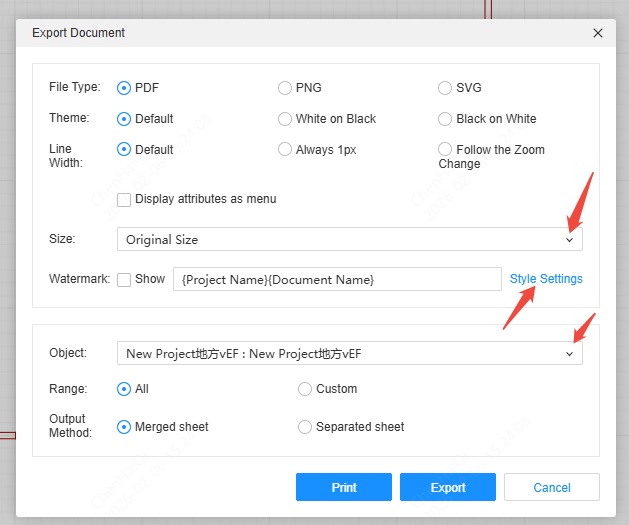The width and height of the screenshot is (629, 525).
Task: Click the watermark text input field
Action: pos(337,279)
